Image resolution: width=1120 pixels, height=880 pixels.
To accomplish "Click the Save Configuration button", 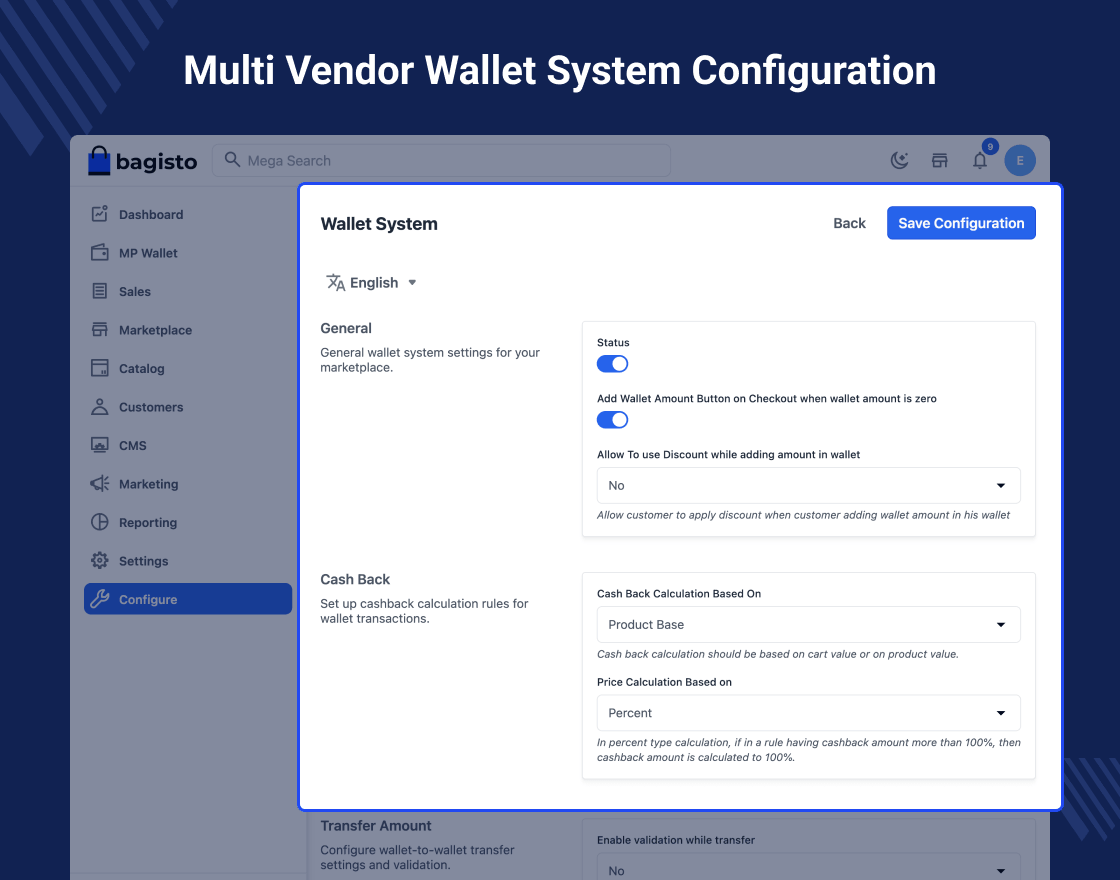I will pyautogui.click(x=961, y=223).
